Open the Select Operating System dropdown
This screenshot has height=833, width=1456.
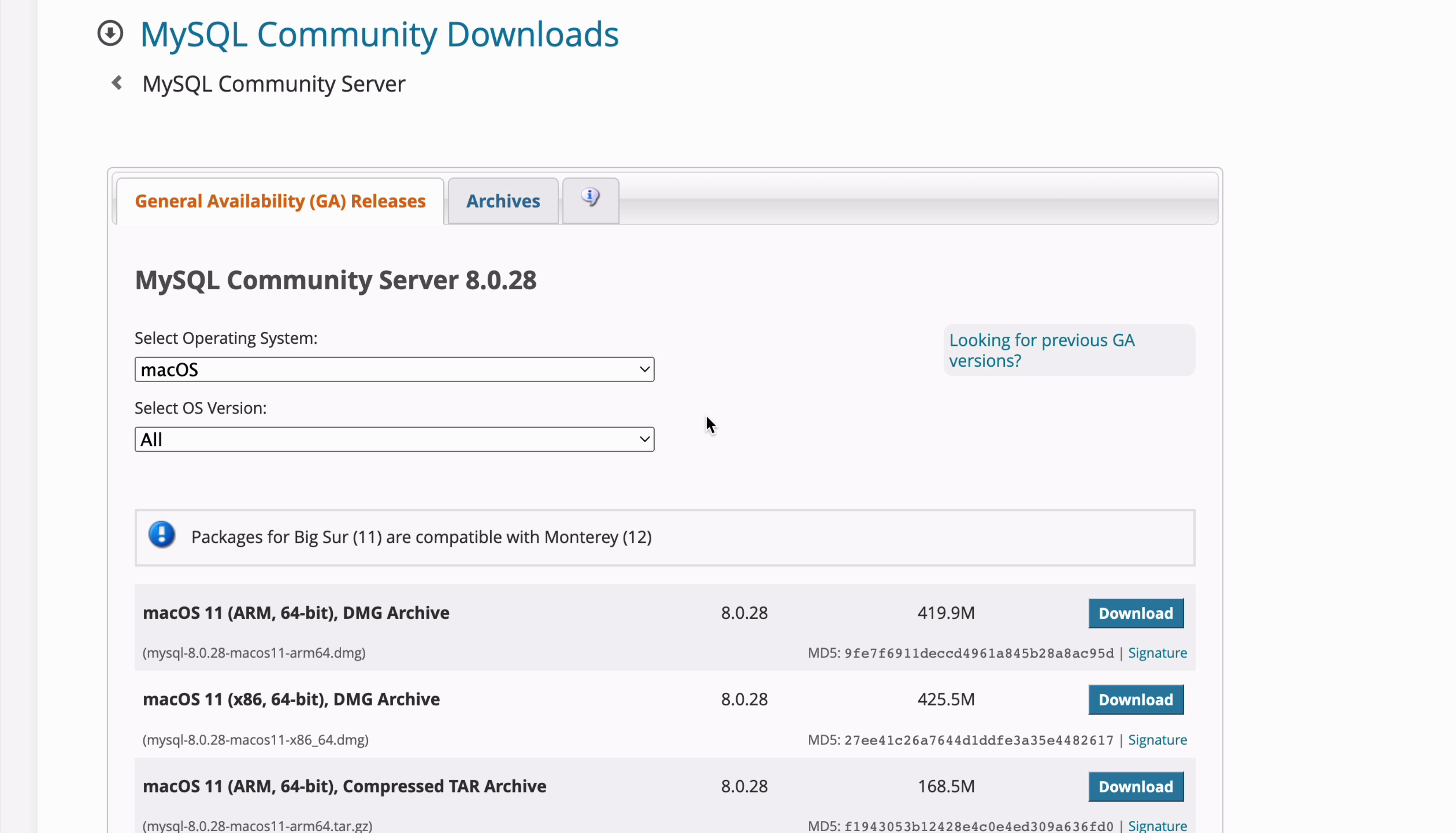(394, 370)
